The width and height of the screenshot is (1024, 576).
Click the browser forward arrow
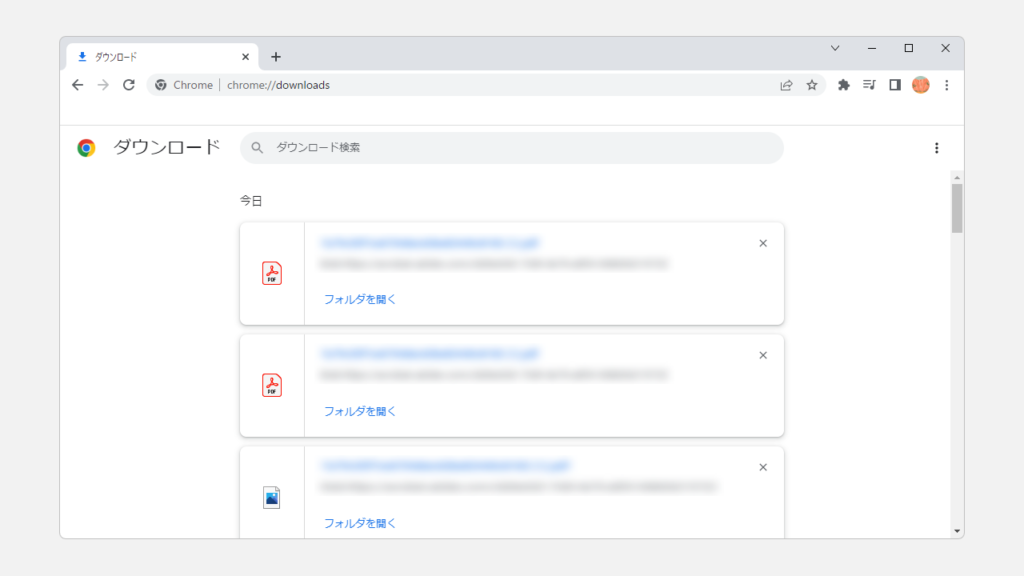click(x=103, y=85)
